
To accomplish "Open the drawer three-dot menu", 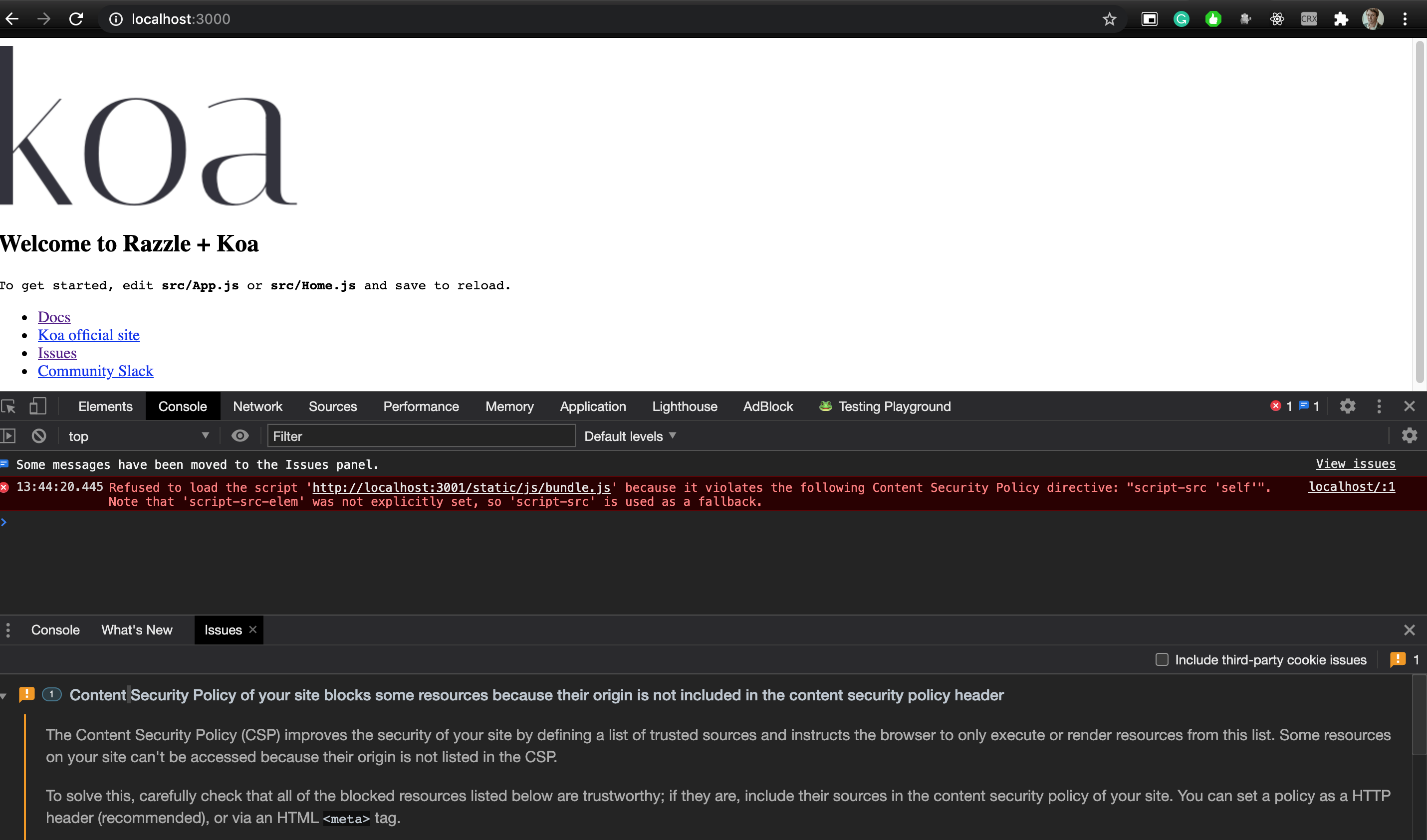I will pos(8,630).
